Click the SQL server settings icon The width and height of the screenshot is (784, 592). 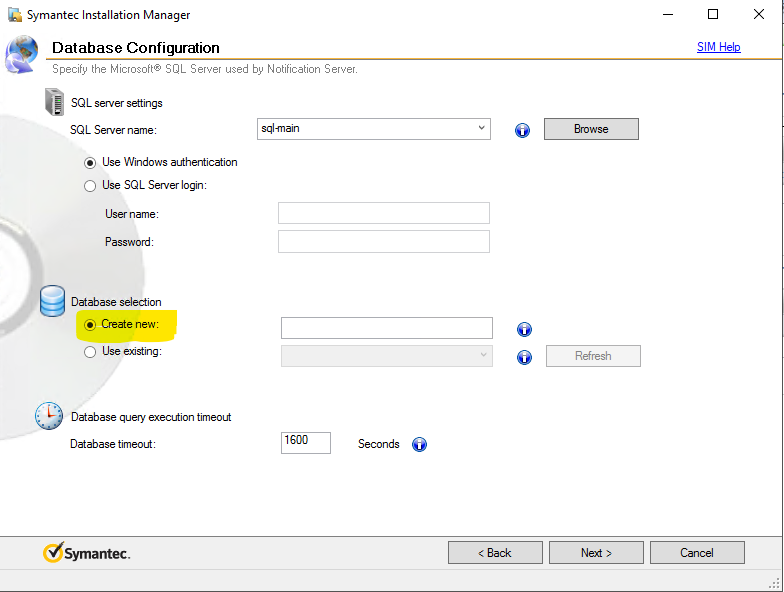click(54, 102)
